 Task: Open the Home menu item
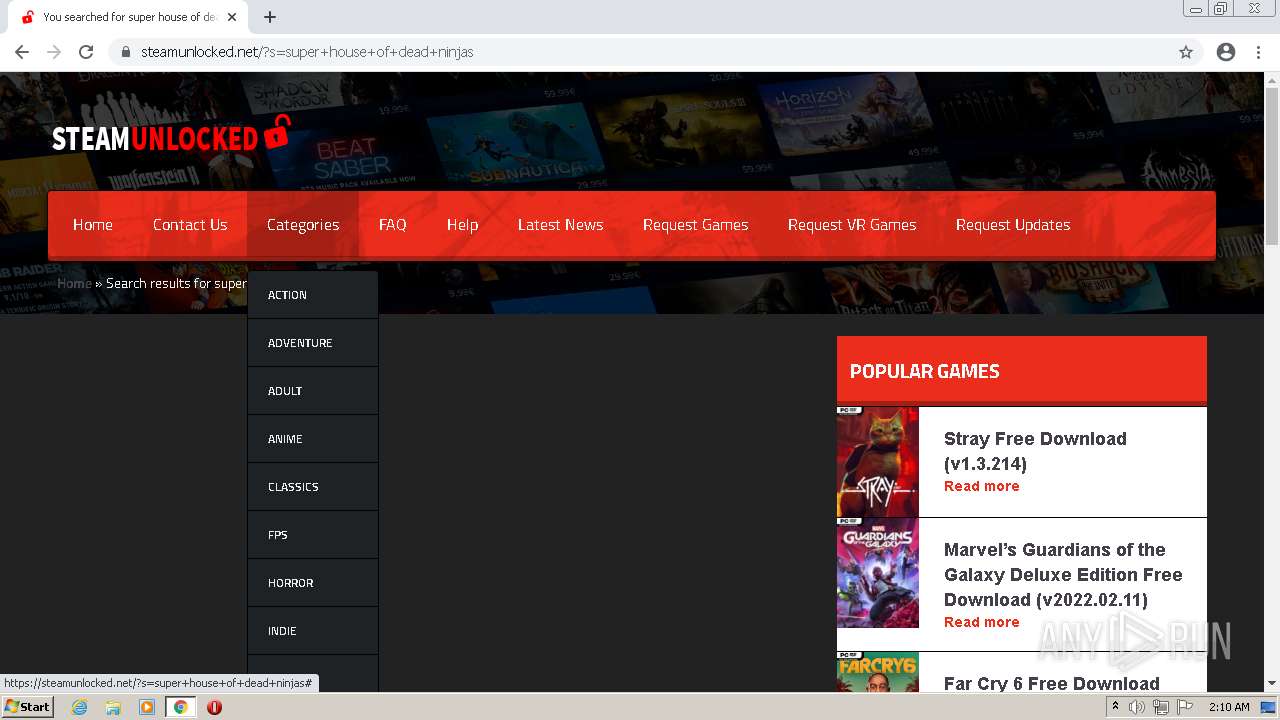(93, 225)
